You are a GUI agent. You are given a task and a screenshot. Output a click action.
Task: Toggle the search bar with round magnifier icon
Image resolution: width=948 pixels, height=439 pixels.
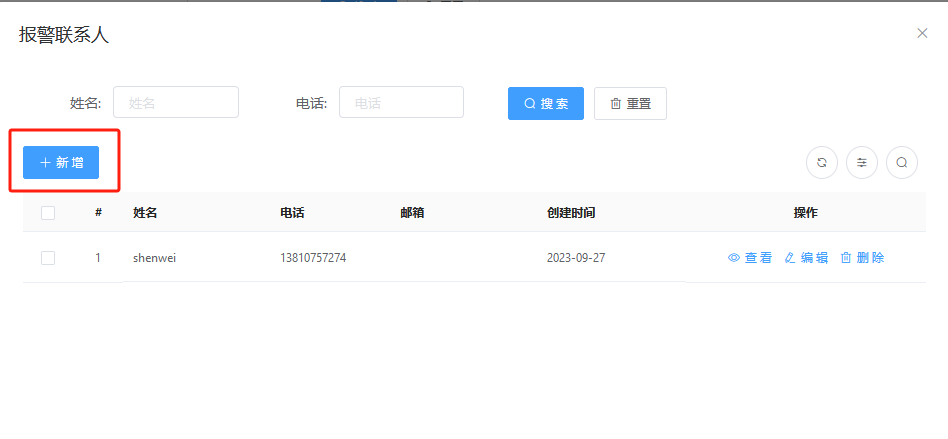[901, 162]
